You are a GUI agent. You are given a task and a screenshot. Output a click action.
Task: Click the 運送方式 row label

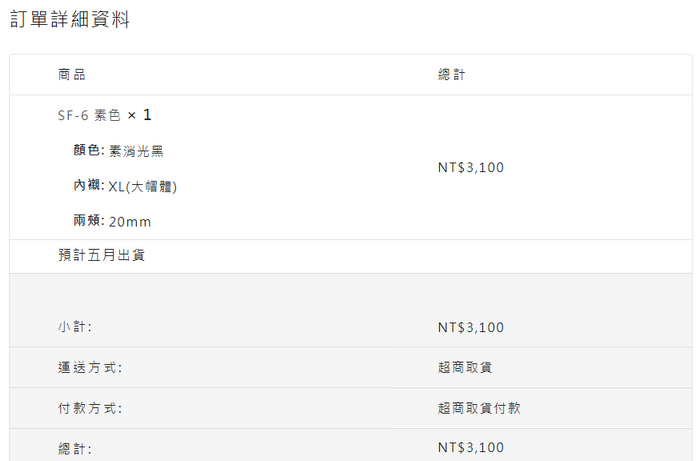click(x=90, y=368)
